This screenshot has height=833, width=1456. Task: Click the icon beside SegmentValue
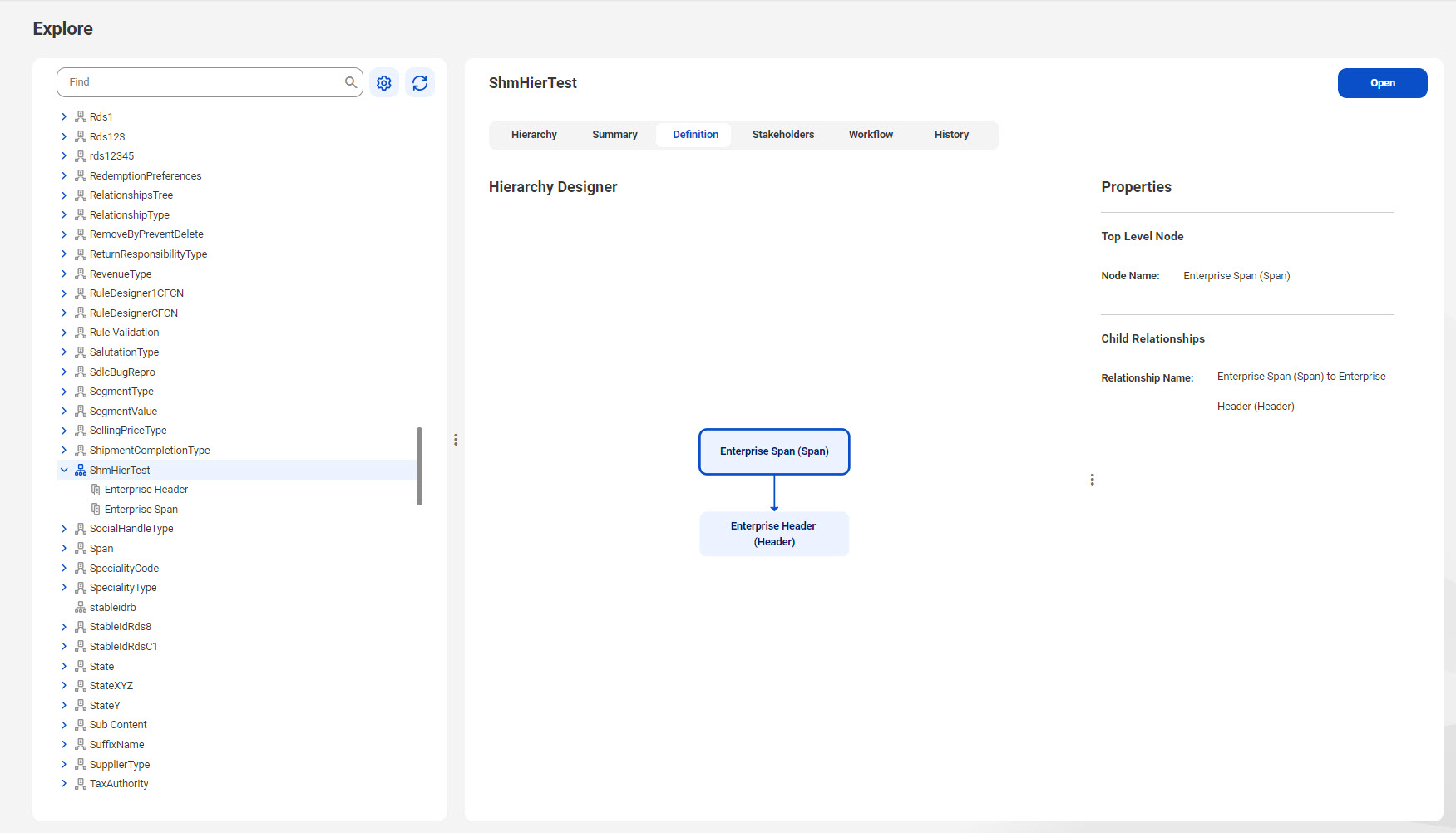pyautogui.click(x=81, y=411)
